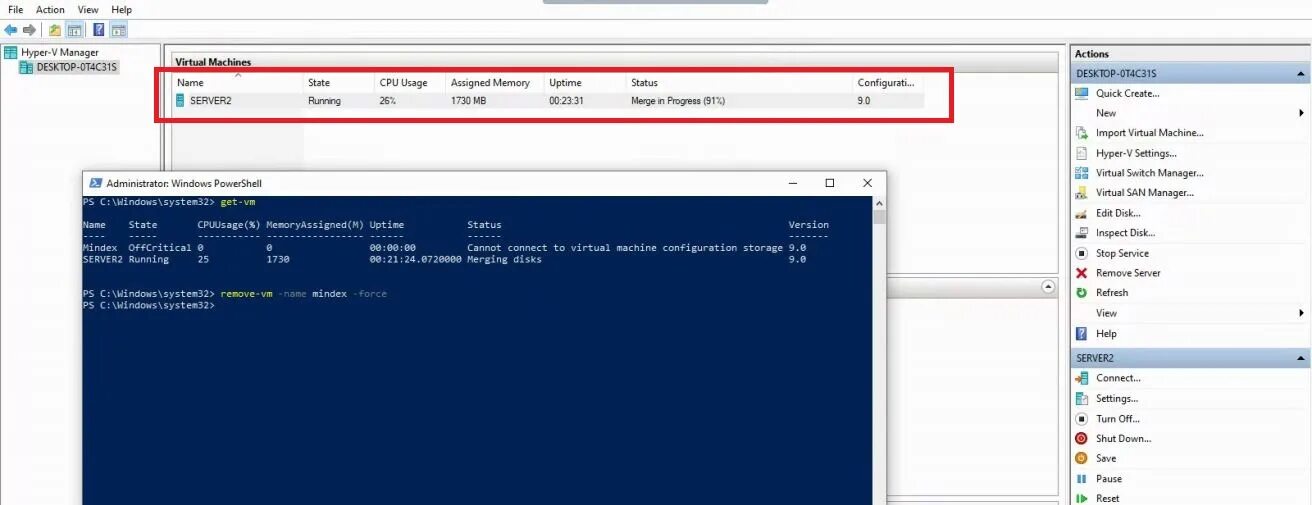Click Stop Service action
1312x505 pixels.
tap(1122, 253)
